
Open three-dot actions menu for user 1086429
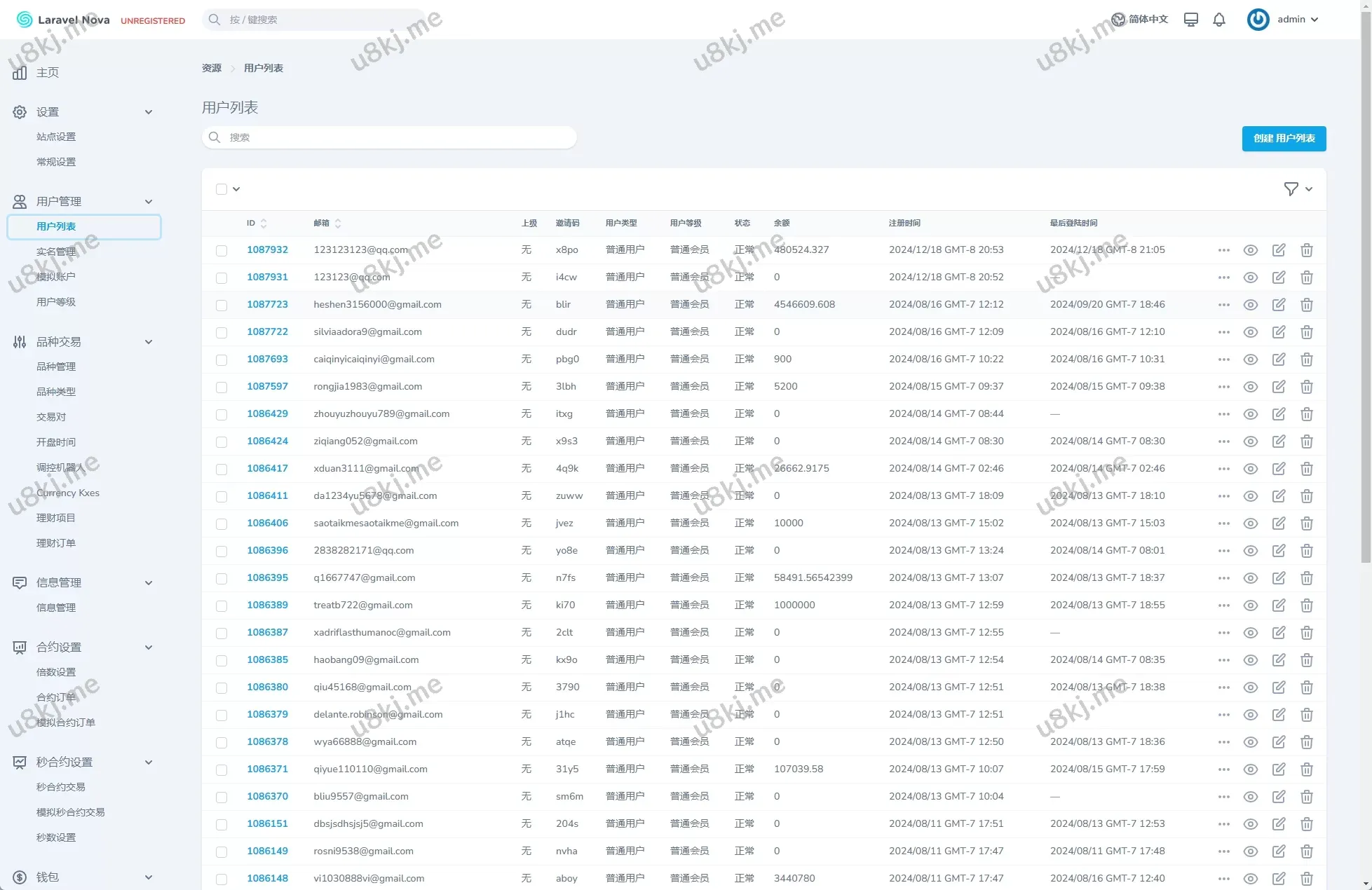coord(1223,414)
